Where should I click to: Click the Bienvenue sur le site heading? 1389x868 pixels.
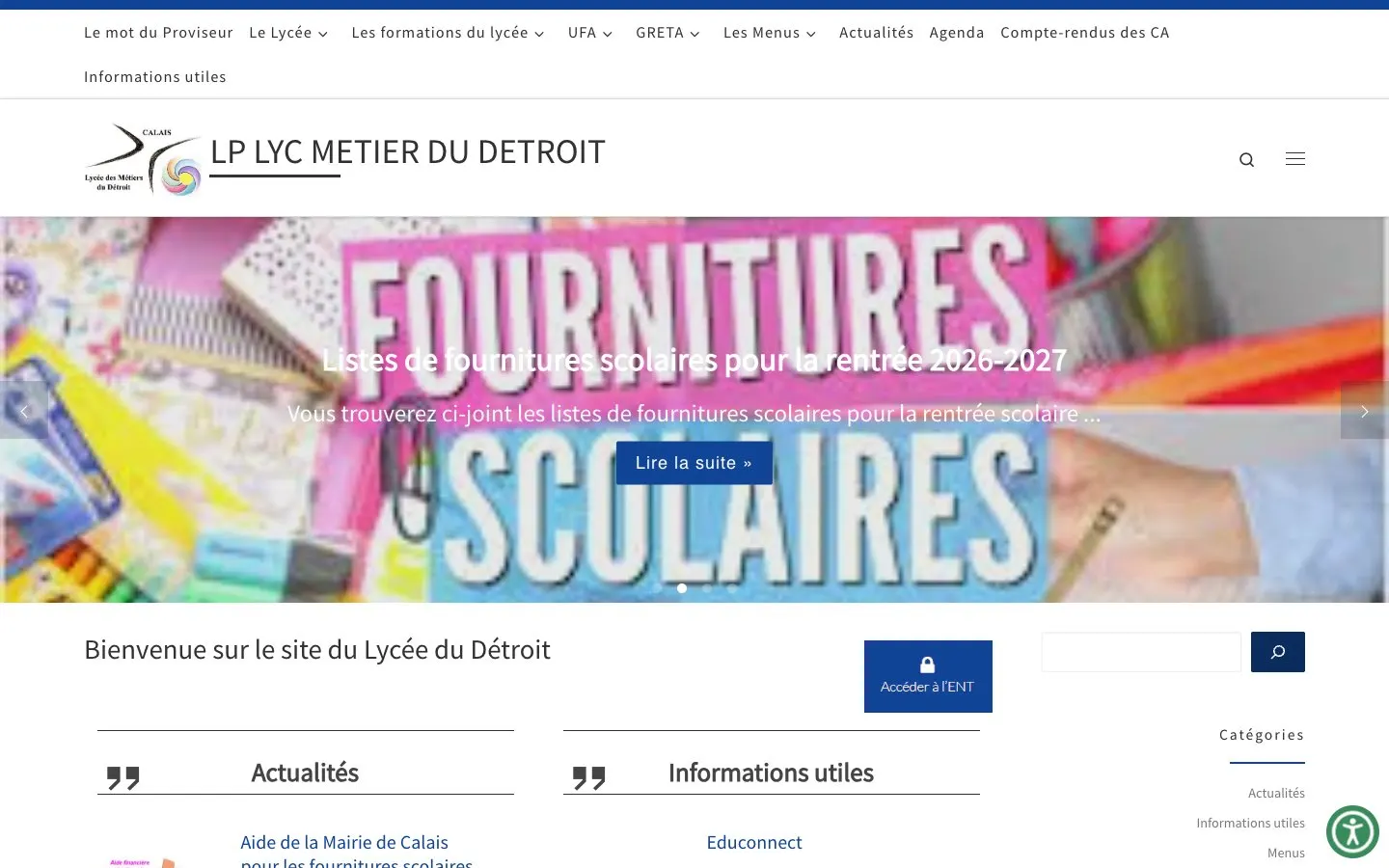(317, 650)
